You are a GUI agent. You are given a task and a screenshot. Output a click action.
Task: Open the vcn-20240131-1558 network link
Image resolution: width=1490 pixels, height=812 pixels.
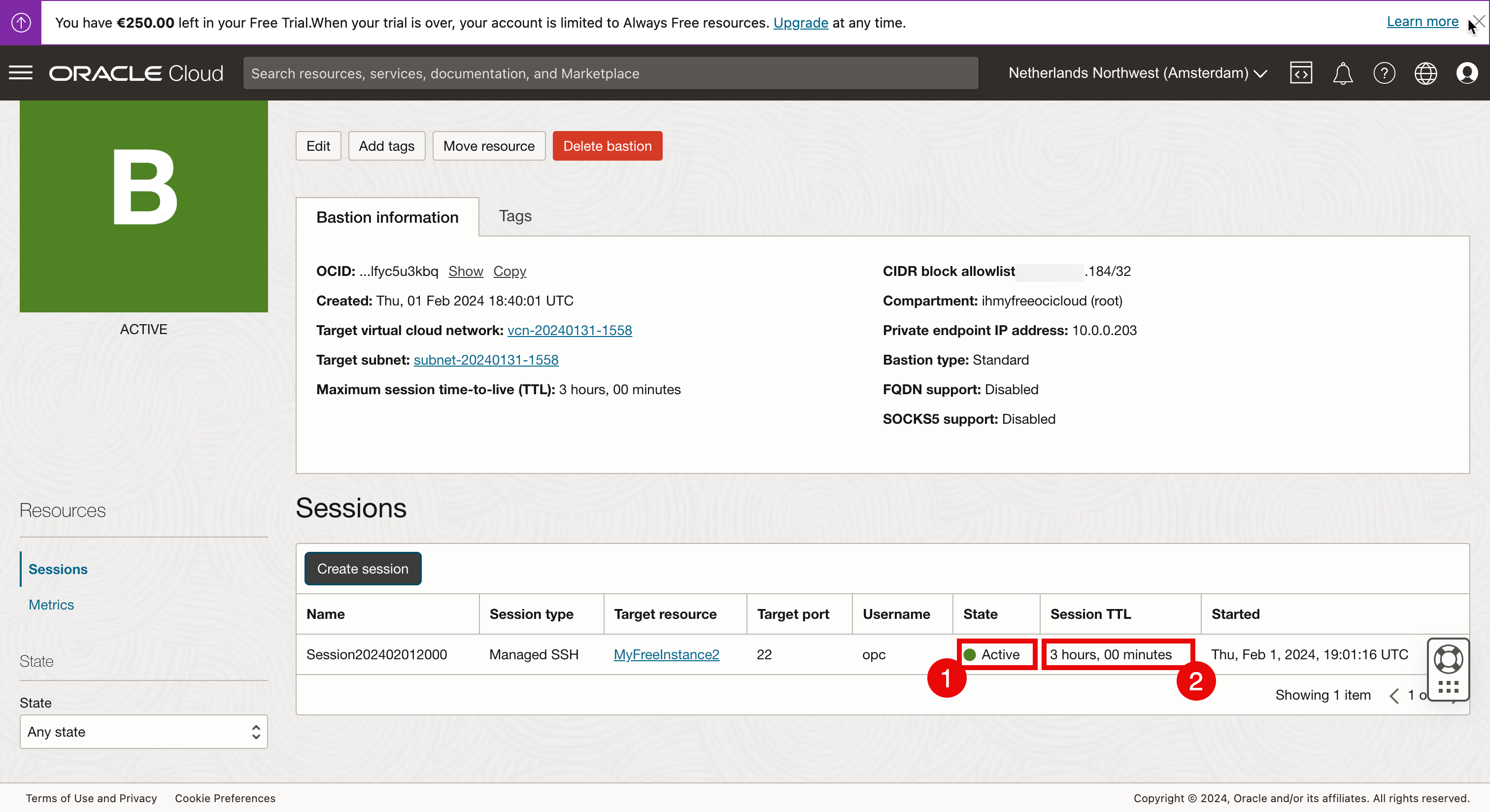pyautogui.click(x=569, y=330)
